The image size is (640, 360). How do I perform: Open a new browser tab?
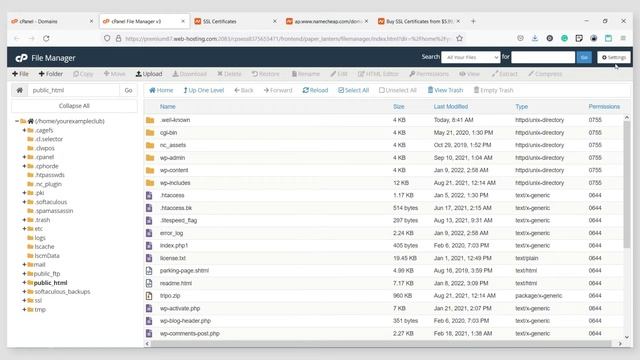click(x=473, y=21)
